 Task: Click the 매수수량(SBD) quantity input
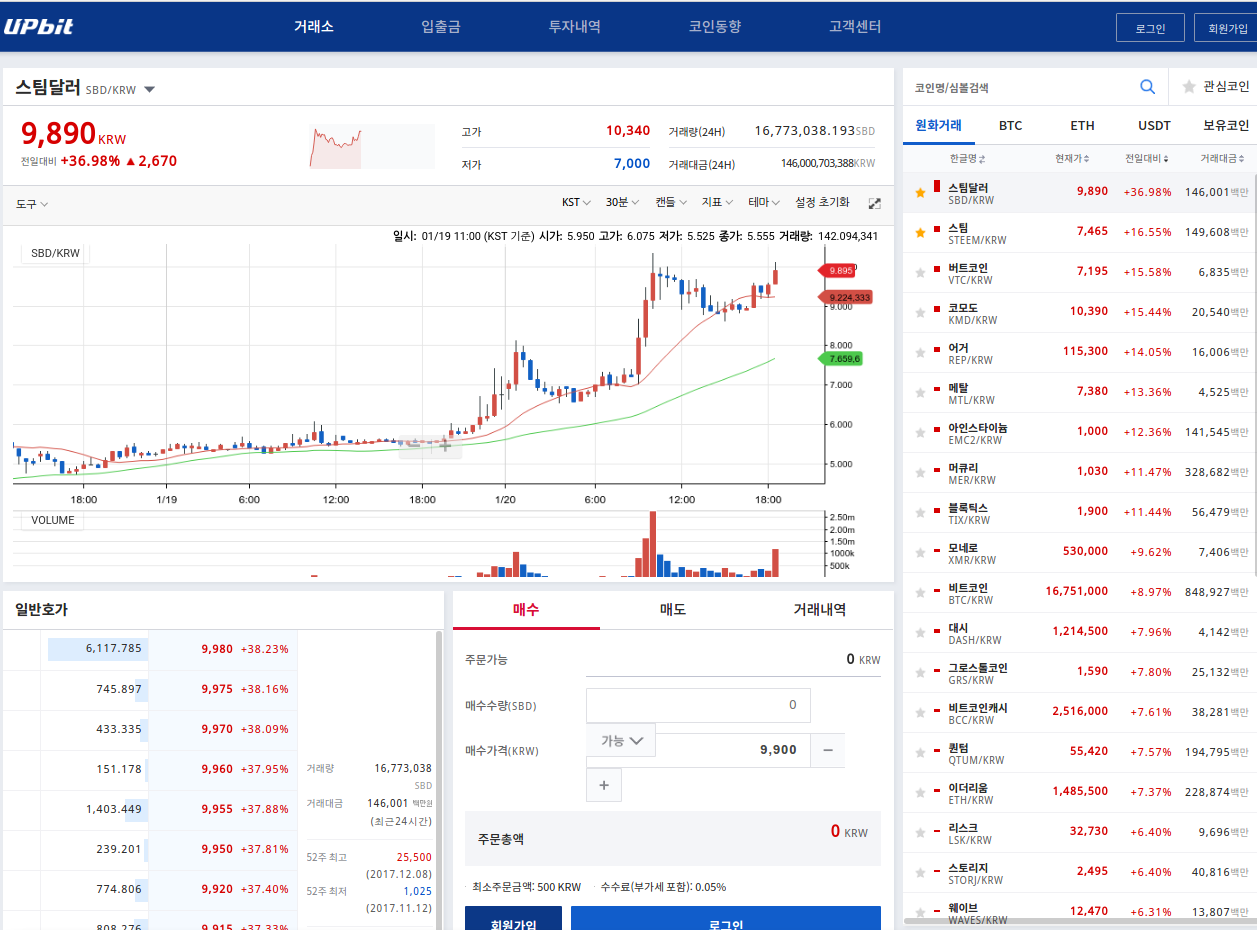click(698, 705)
